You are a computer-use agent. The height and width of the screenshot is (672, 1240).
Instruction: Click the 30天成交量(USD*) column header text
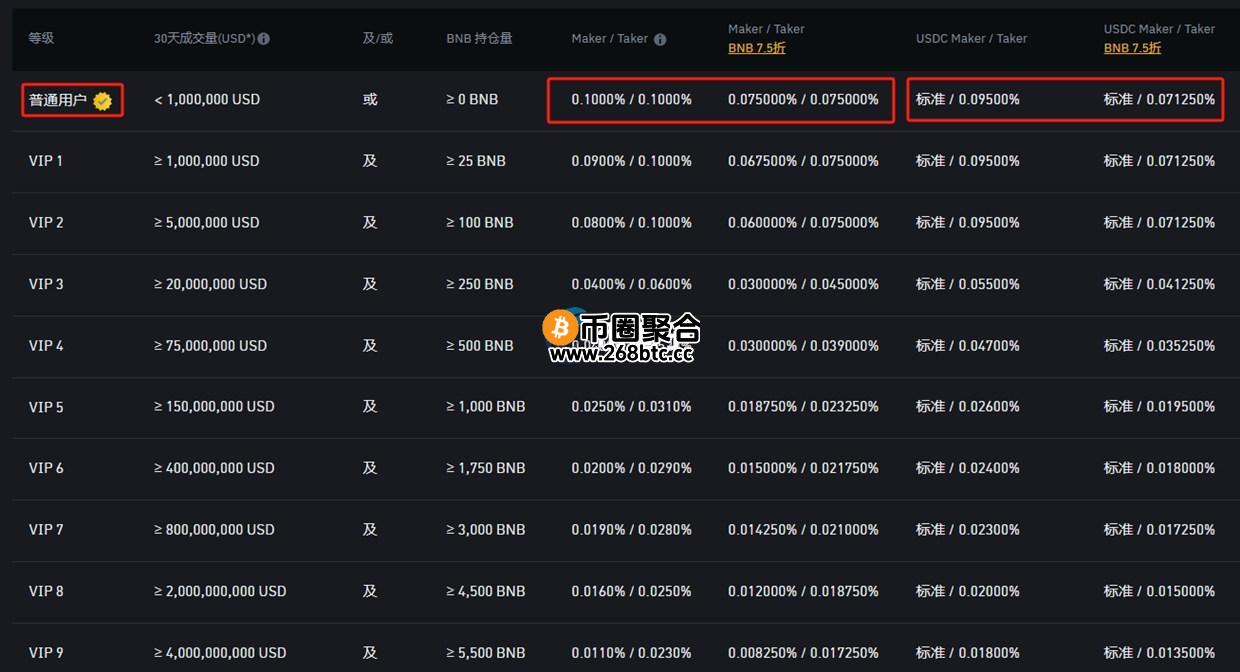point(204,38)
